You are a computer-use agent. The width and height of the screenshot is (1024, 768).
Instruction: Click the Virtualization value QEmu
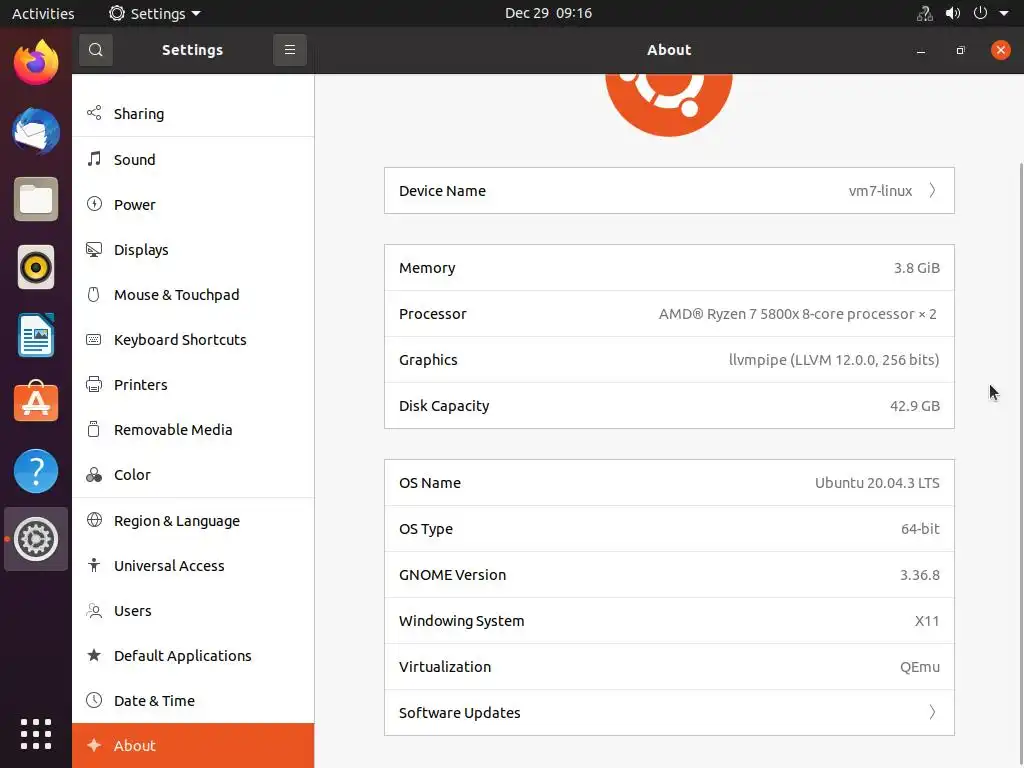(920, 667)
